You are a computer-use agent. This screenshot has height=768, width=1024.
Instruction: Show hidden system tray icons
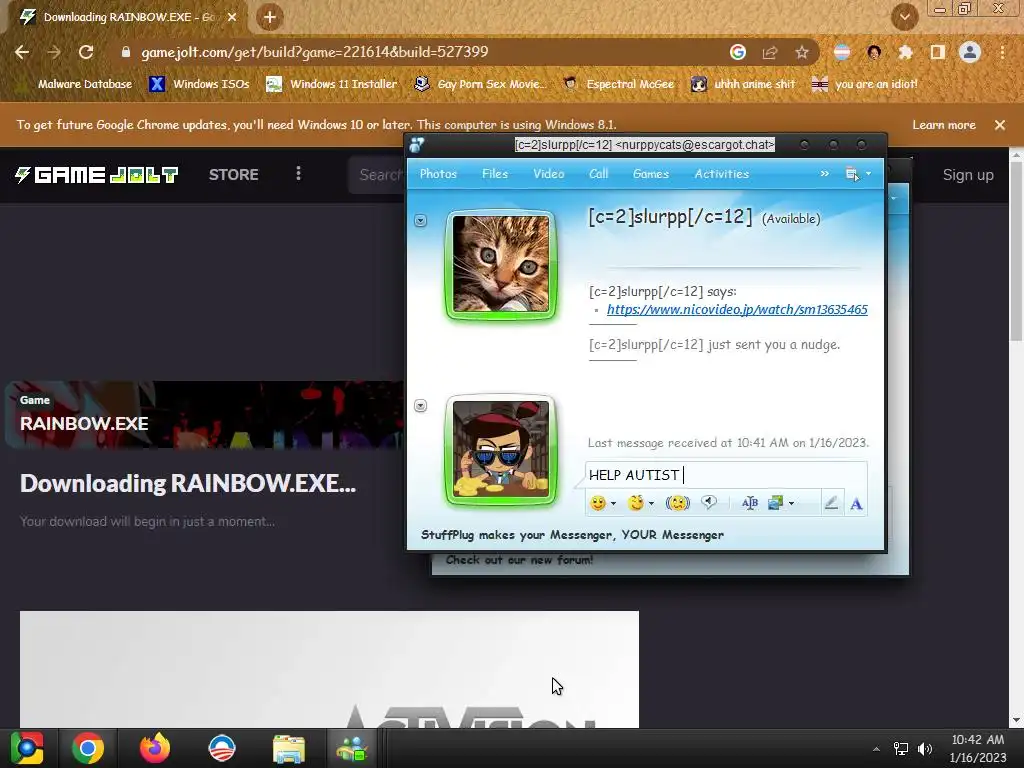[x=876, y=749]
